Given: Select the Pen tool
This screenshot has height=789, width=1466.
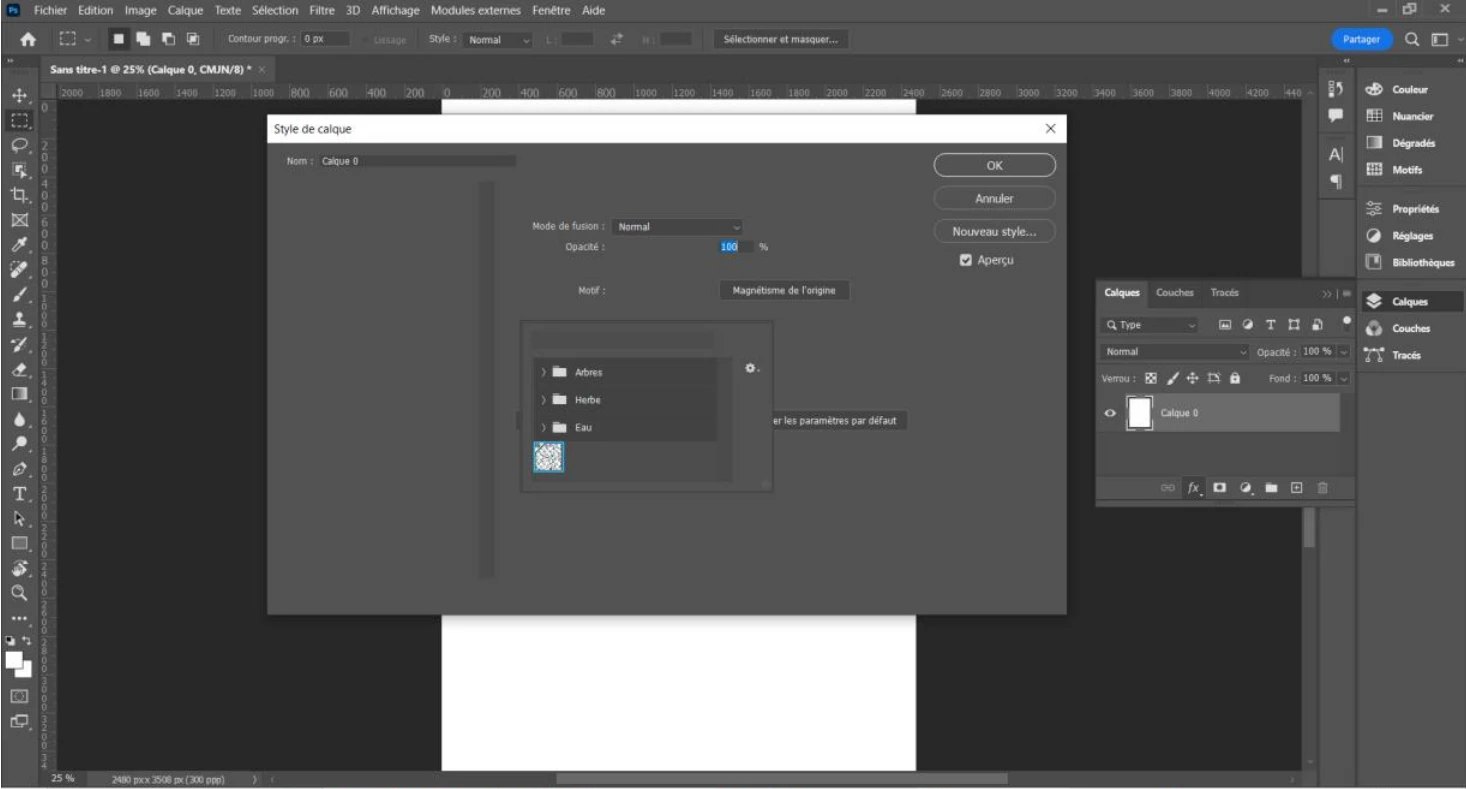Looking at the screenshot, I should click(x=19, y=469).
